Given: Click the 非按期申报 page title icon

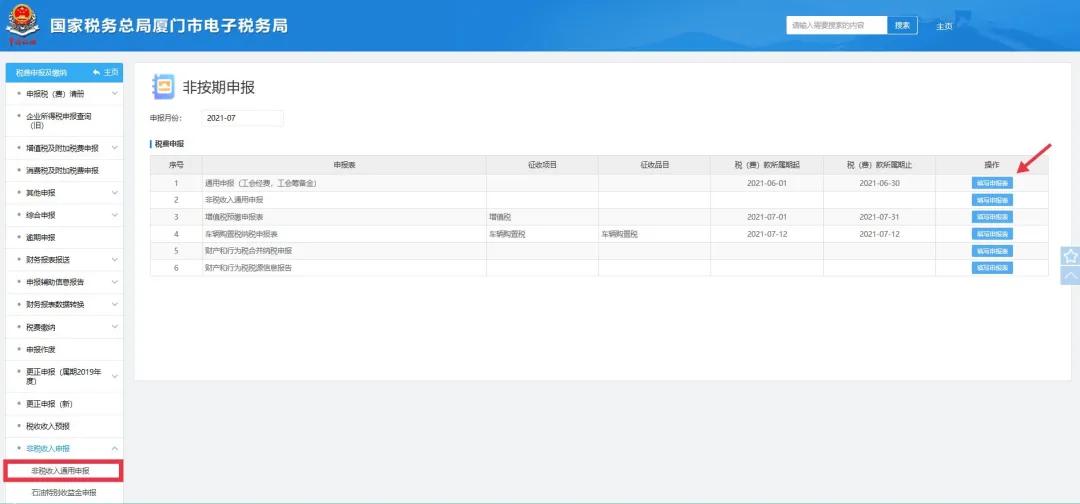Looking at the screenshot, I should tap(163, 87).
